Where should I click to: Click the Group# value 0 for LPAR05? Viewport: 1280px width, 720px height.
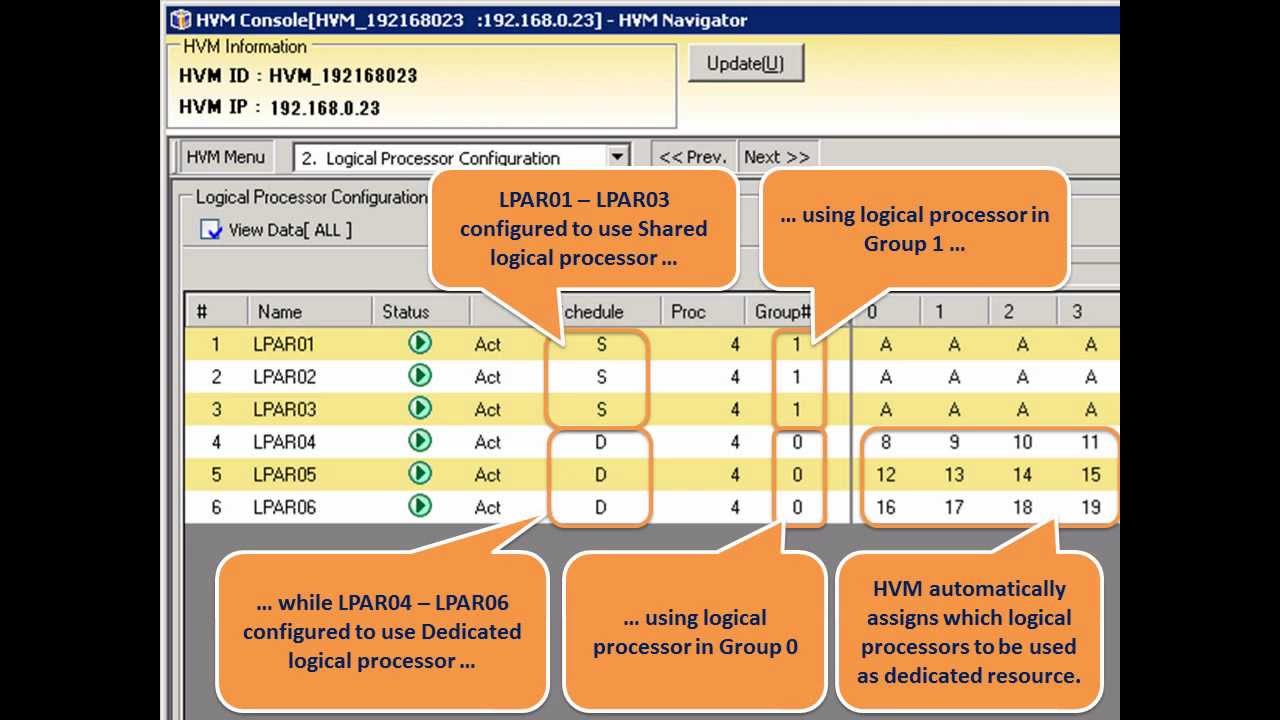[x=797, y=474]
